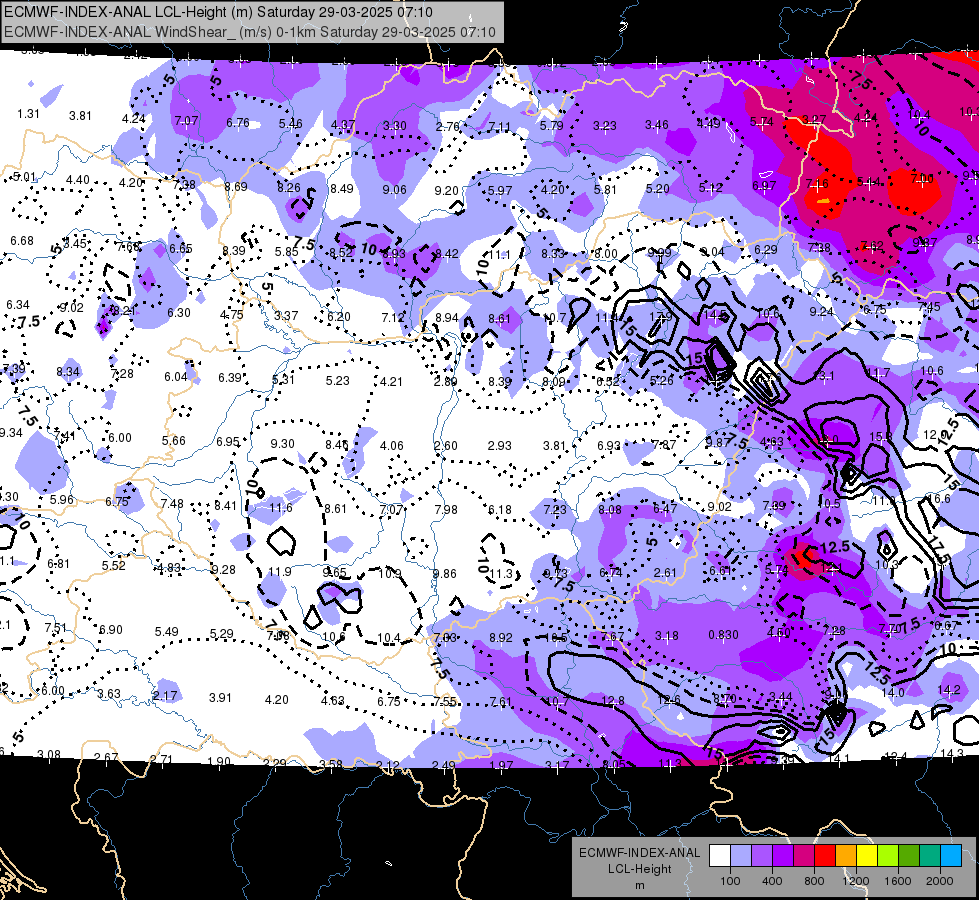
Task: Click the LCL-Height title line at top
Action: tap(219, 12)
